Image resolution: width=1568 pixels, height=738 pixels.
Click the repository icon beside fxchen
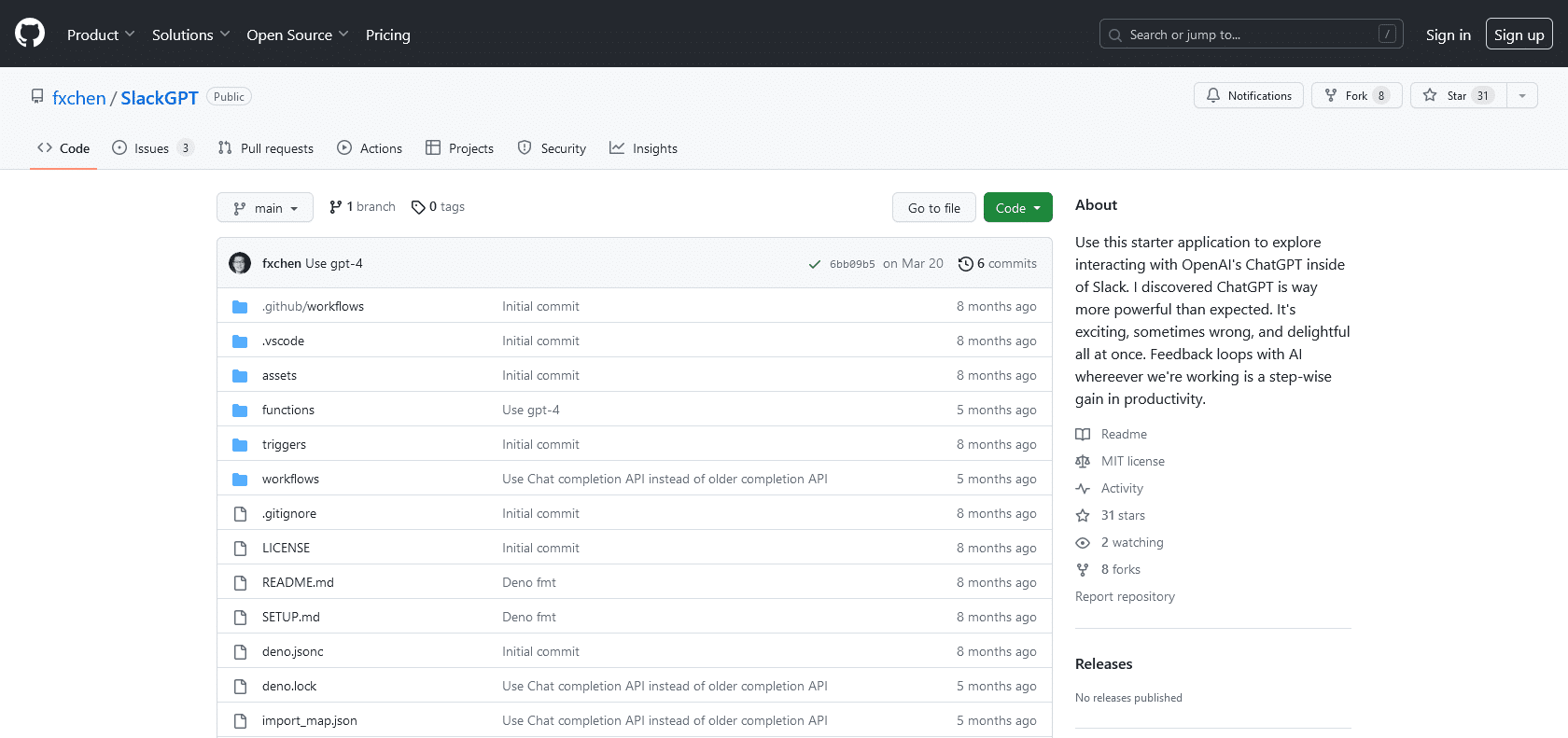tap(37, 96)
